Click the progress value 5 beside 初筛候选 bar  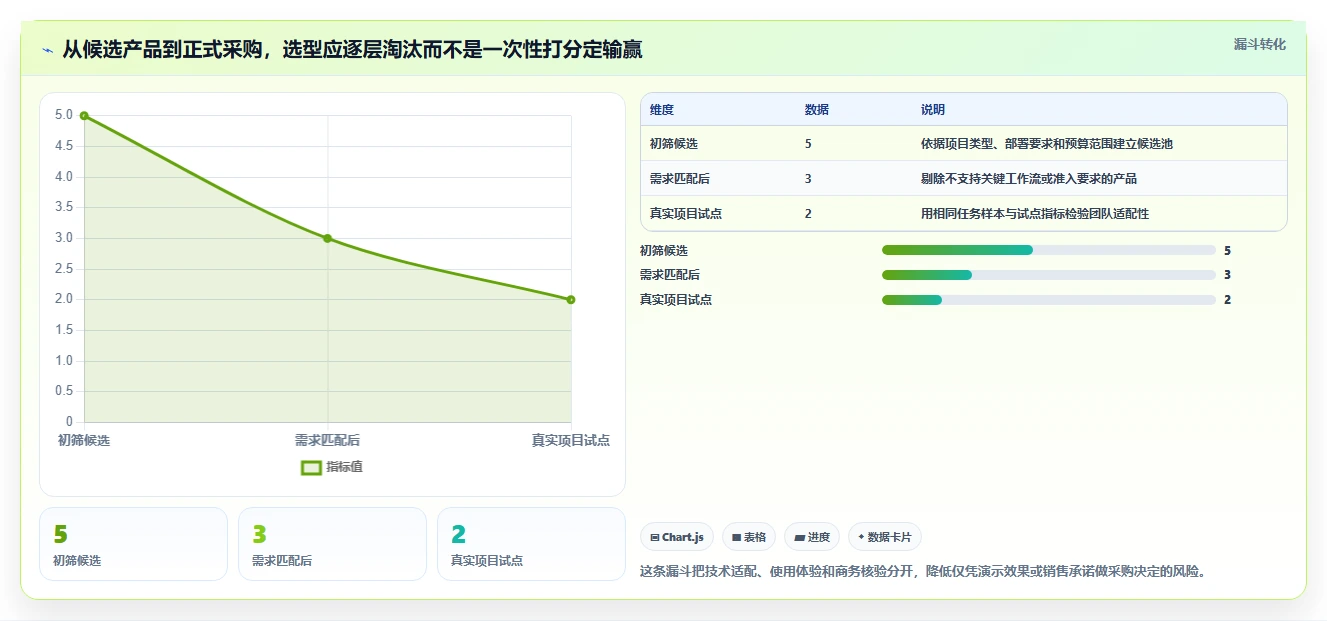coord(1227,250)
